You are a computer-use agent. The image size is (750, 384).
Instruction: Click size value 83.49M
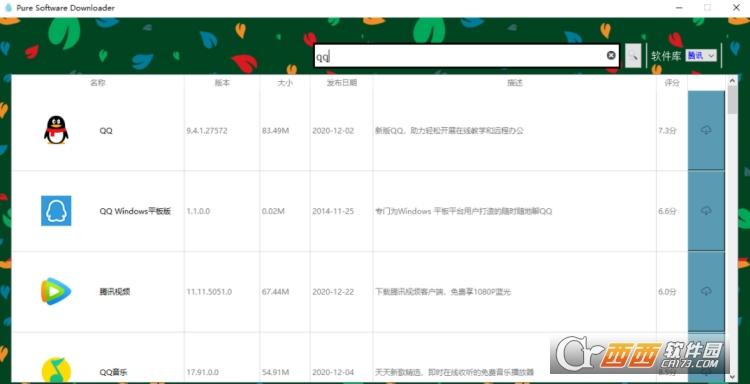tap(276, 131)
